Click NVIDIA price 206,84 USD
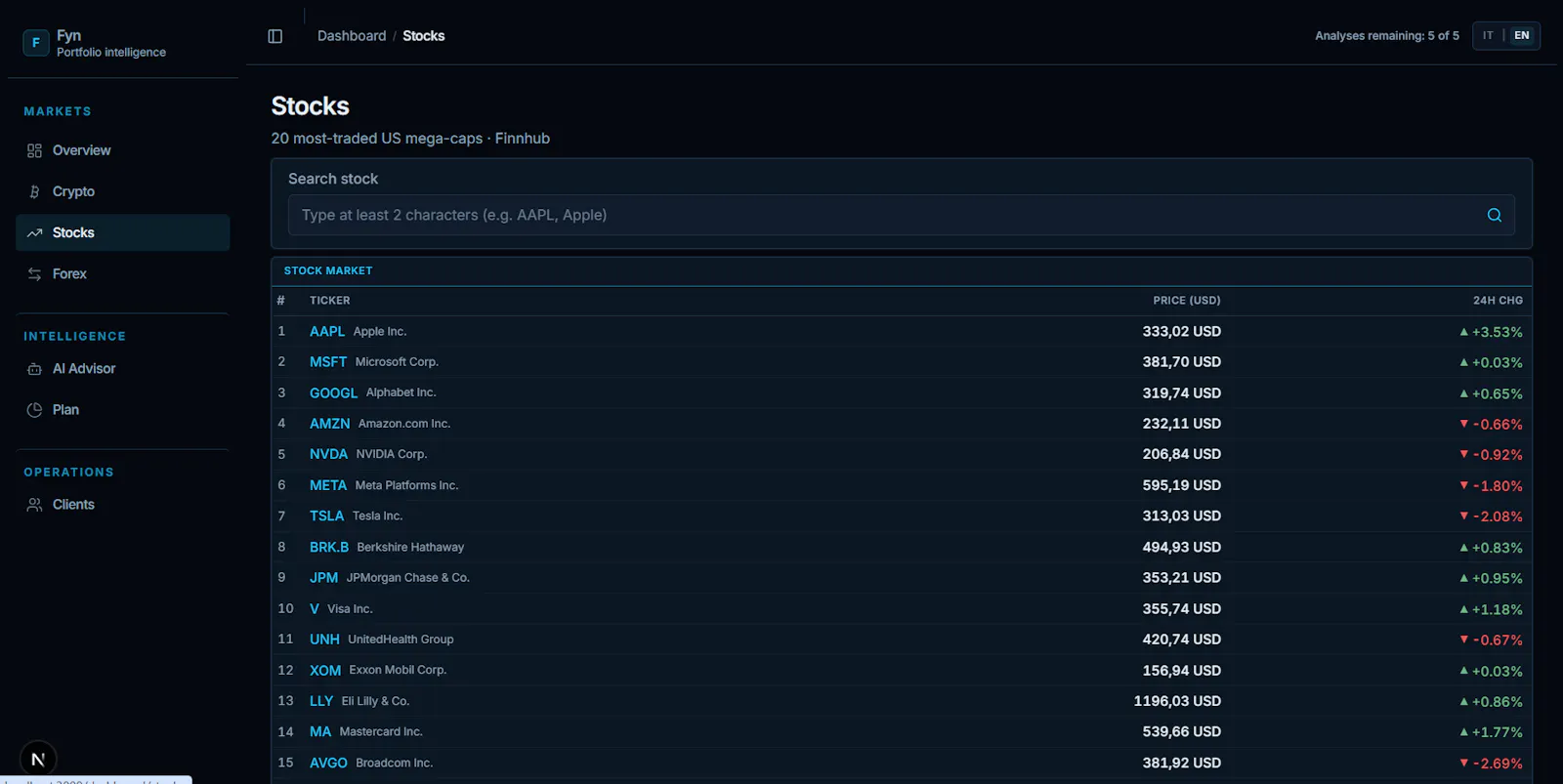This screenshot has height=784, width=1563. click(1182, 455)
